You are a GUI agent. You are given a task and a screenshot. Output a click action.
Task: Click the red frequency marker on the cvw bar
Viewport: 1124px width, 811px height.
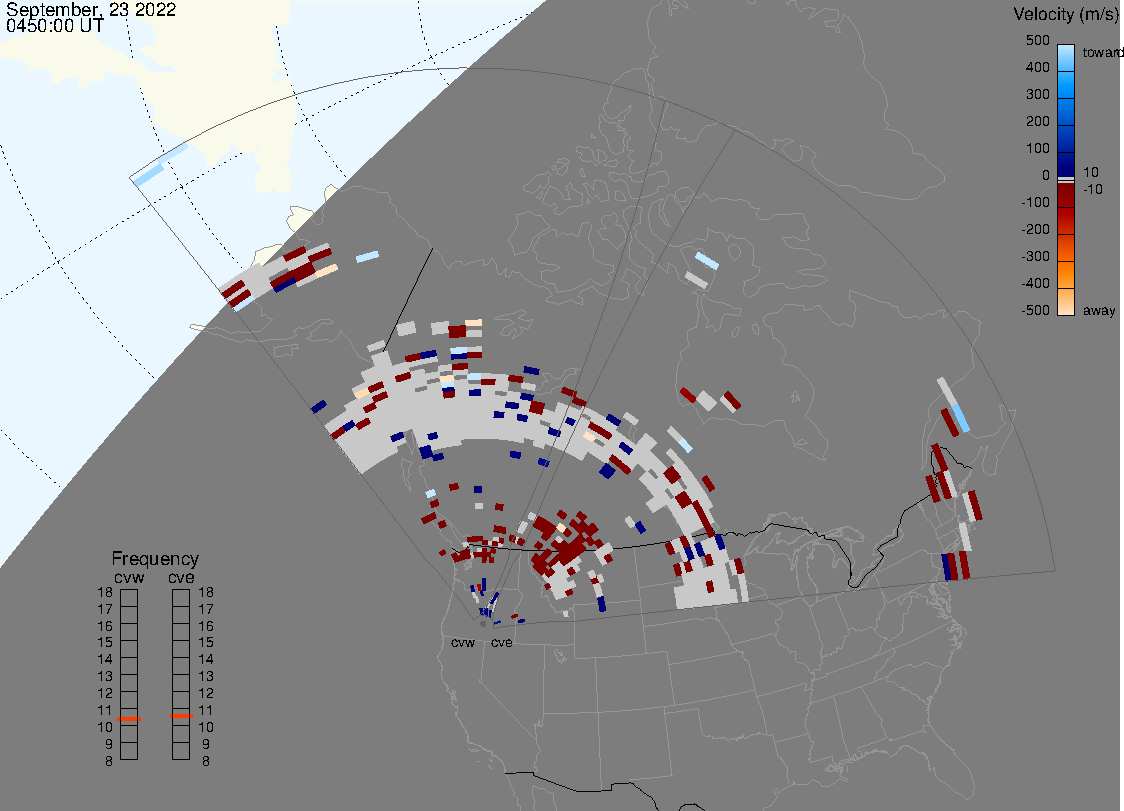click(x=129, y=718)
